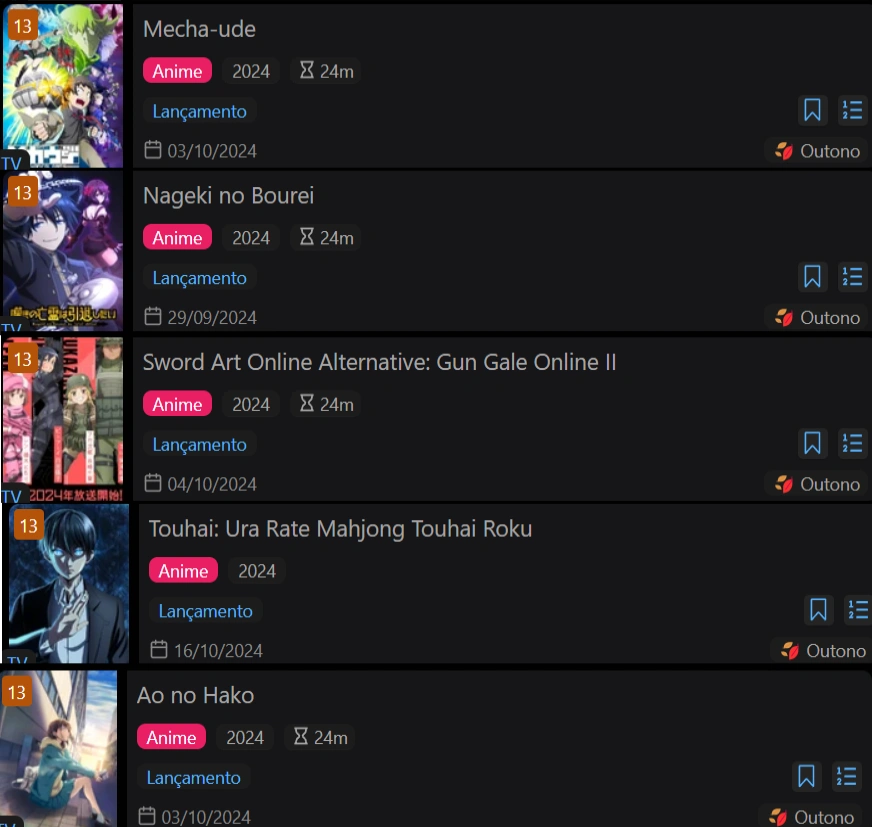Screen dimensions: 872x827
Task: Bookmark the Mecha-ude anime
Action: click(x=812, y=110)
